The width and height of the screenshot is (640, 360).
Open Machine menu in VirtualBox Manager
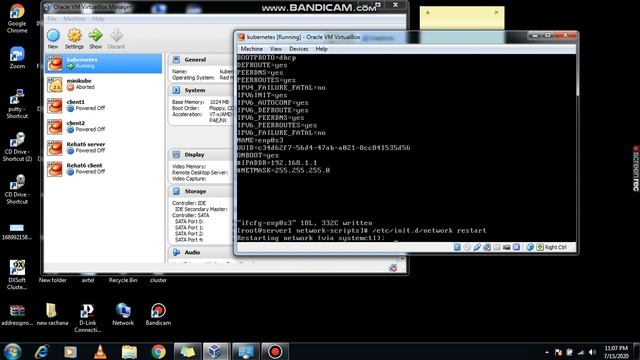74,19
